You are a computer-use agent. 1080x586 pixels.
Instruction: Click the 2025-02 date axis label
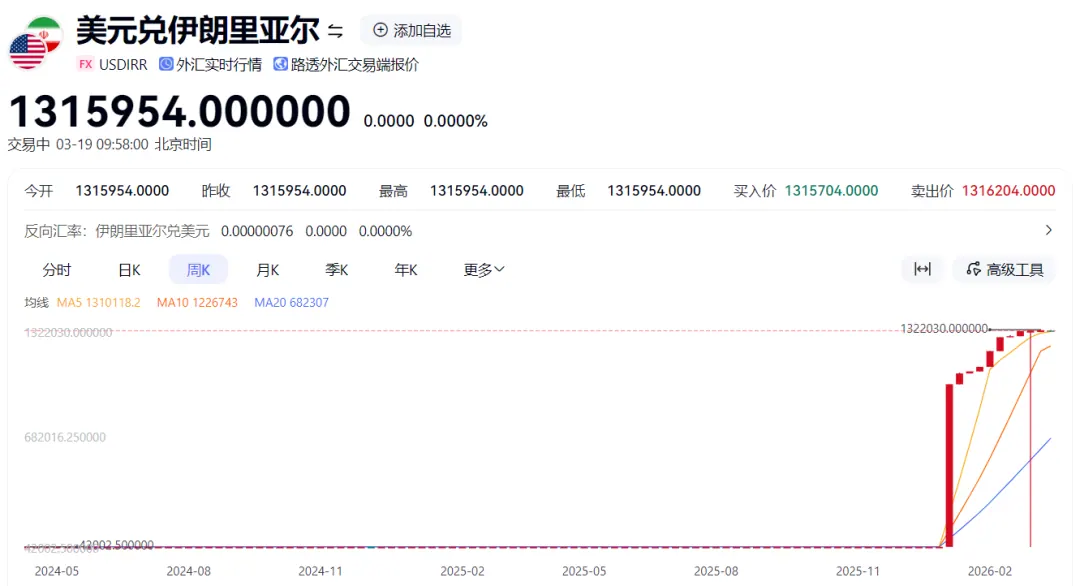(462, 571)
